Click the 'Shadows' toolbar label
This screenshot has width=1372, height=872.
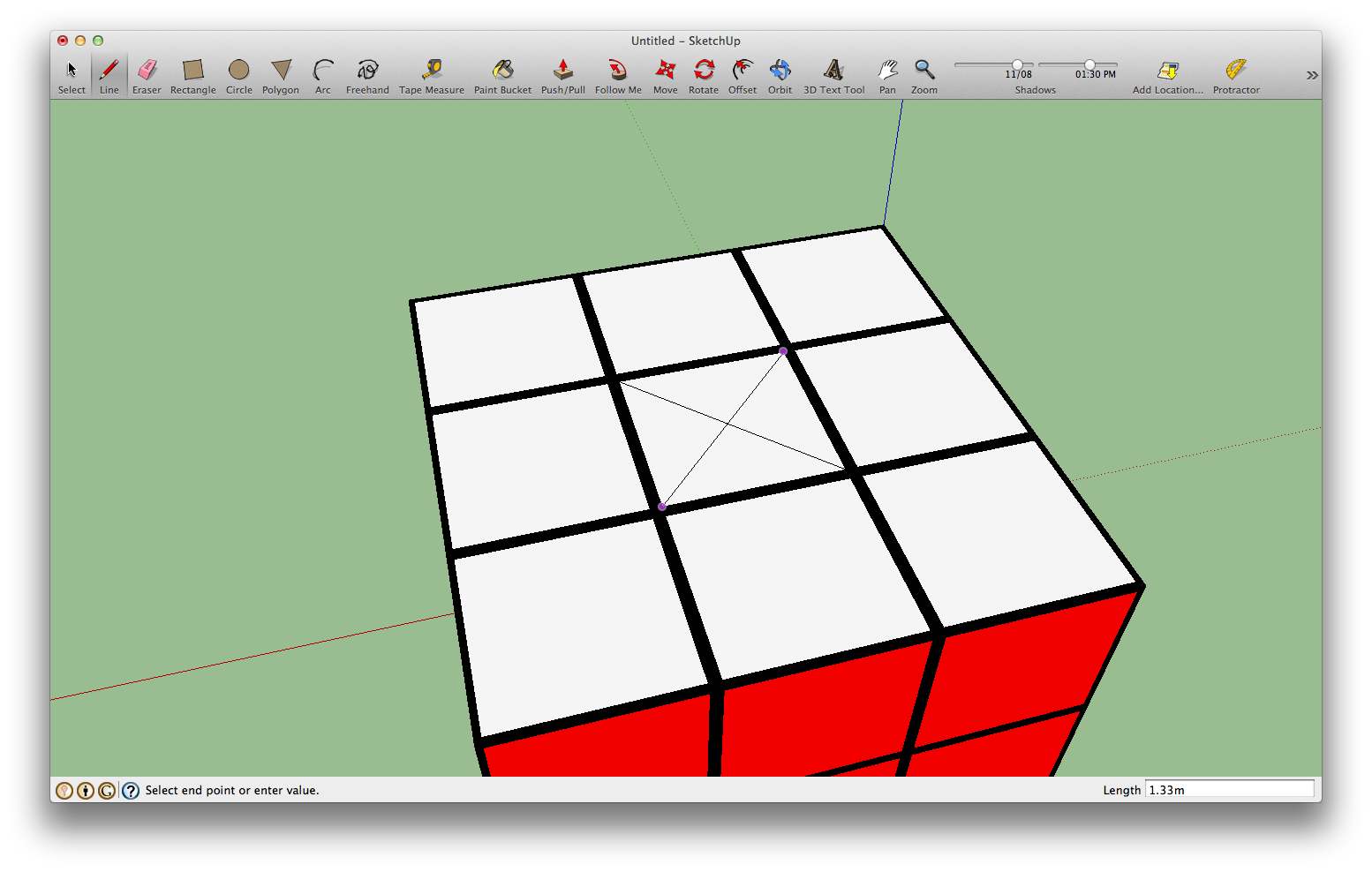1036,90
